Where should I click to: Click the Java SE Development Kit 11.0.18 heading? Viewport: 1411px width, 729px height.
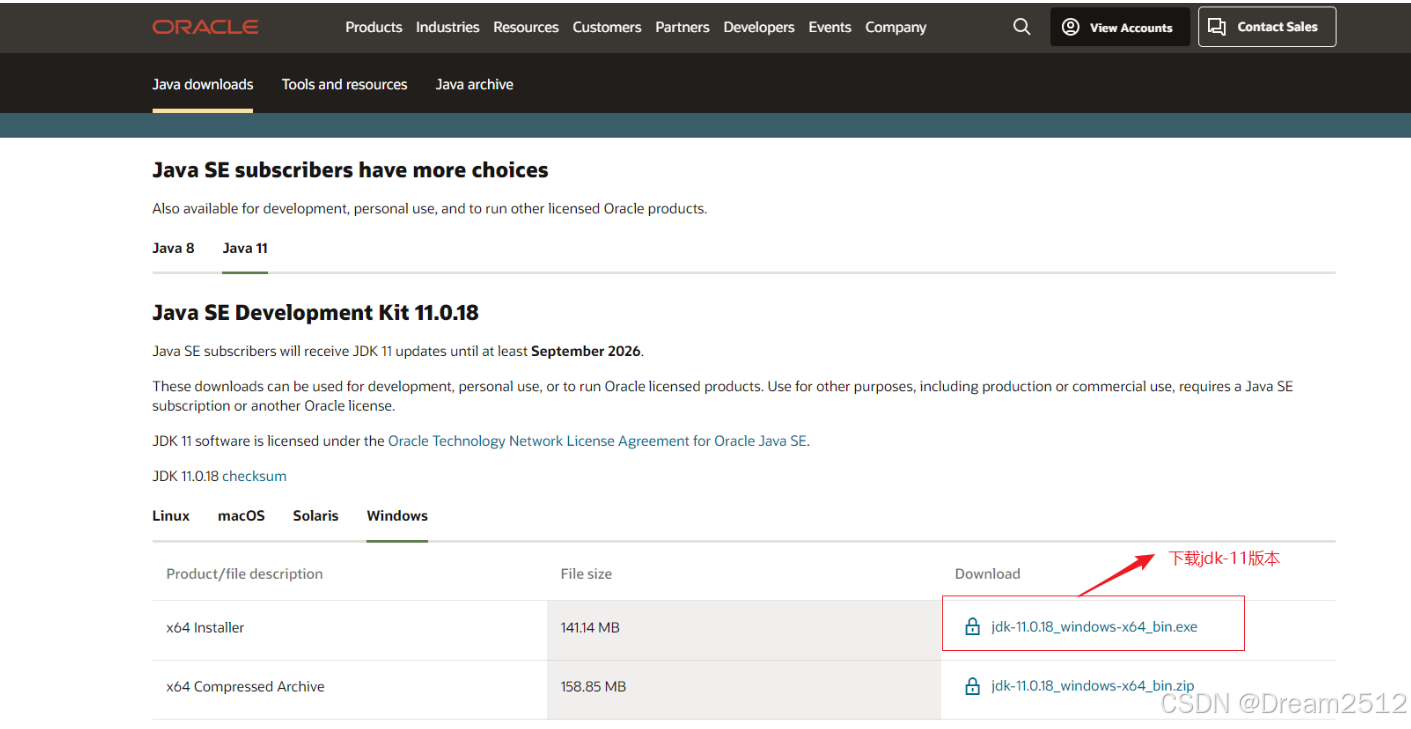point(316,313)
